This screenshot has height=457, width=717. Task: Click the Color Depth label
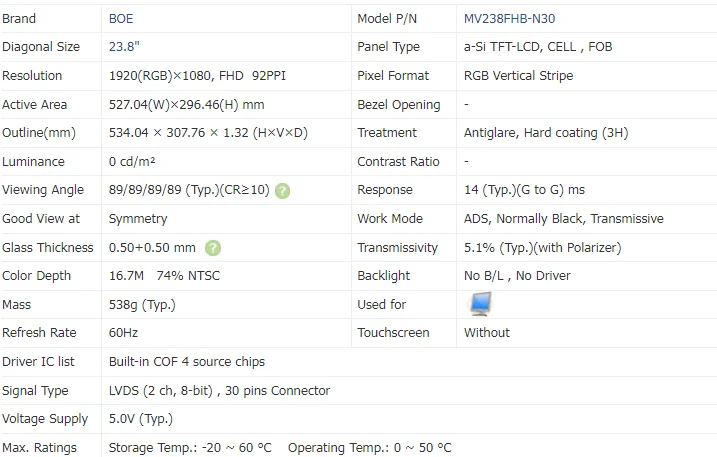[37, 276]
